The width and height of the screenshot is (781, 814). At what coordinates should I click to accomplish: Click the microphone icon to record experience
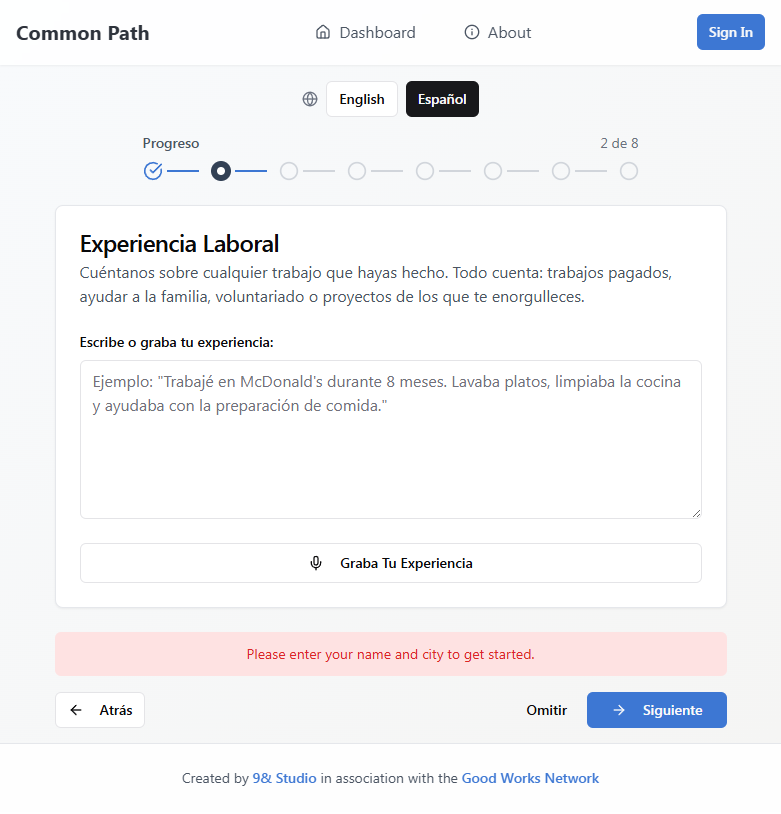tap(316, 563)
